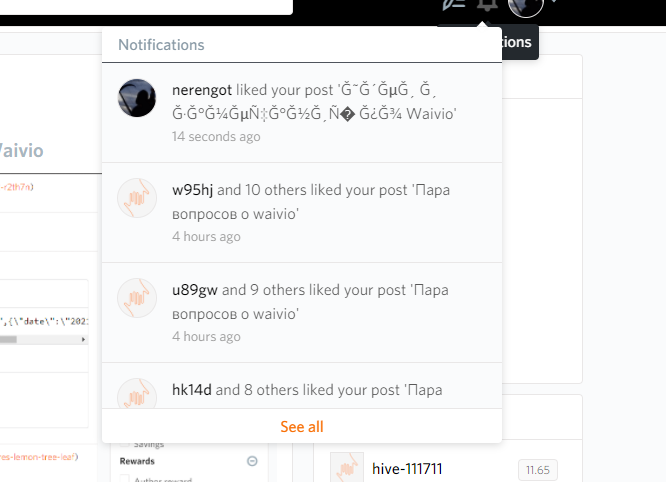Viewport: 666px width, 482px height.
Task: Click u89gw's avatar icon
Action: click(137, 298)
